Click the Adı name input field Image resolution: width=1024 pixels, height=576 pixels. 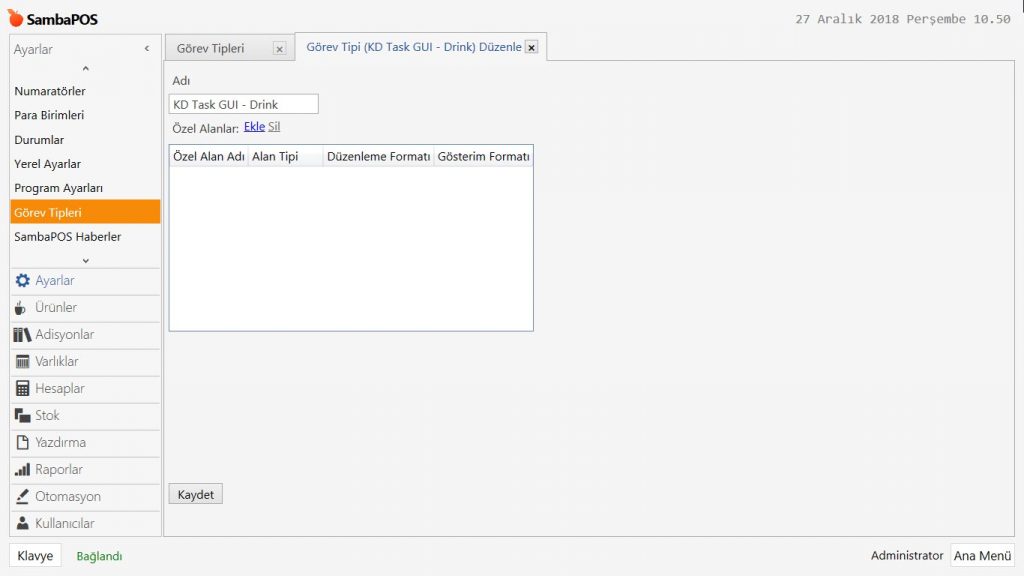pyautogui.click(x=244, y=104)
